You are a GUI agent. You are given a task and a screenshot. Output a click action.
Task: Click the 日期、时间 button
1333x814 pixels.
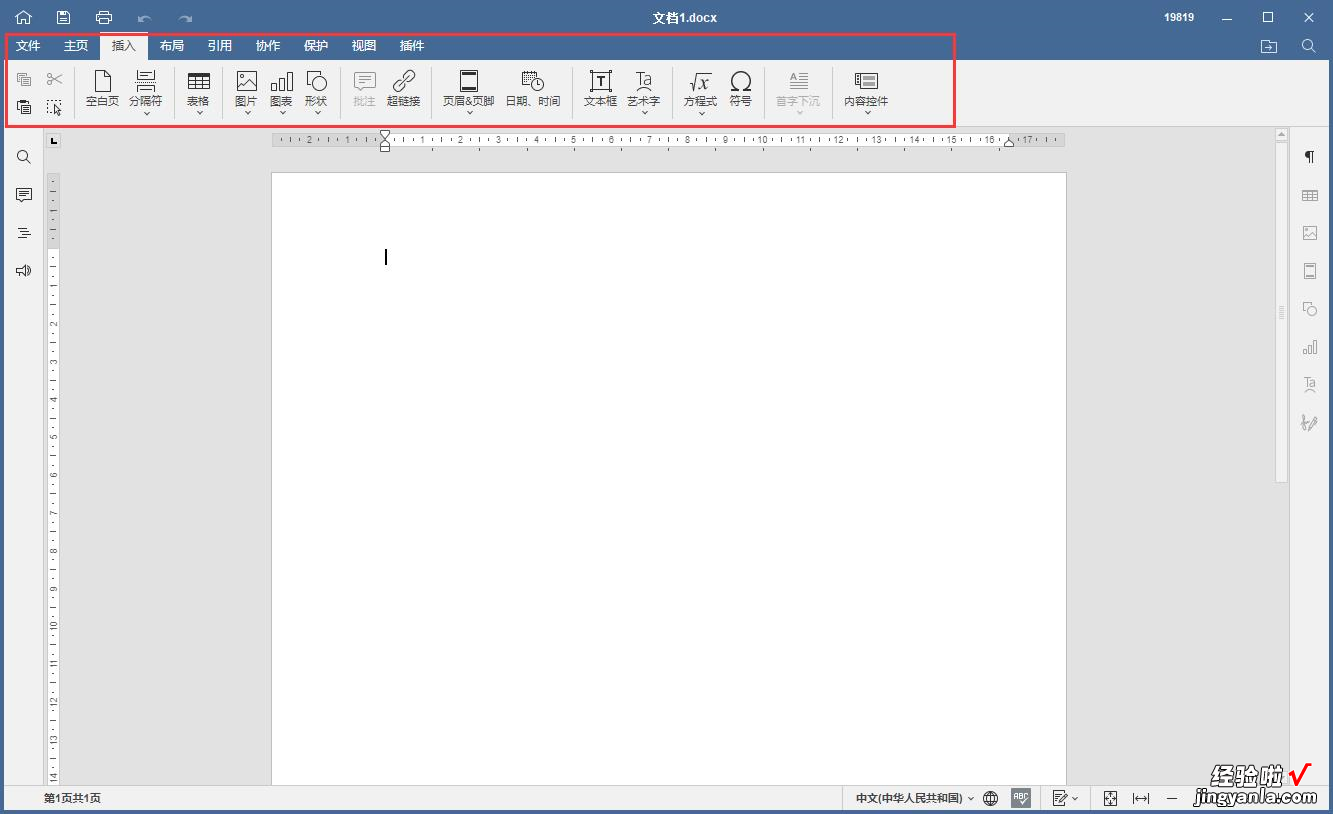[533, 90]
